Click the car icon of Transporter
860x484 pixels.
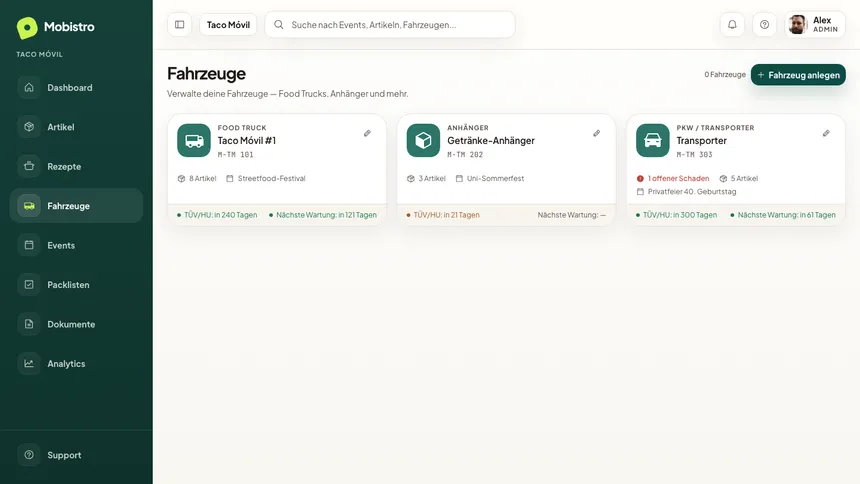(x=653, y=140)
